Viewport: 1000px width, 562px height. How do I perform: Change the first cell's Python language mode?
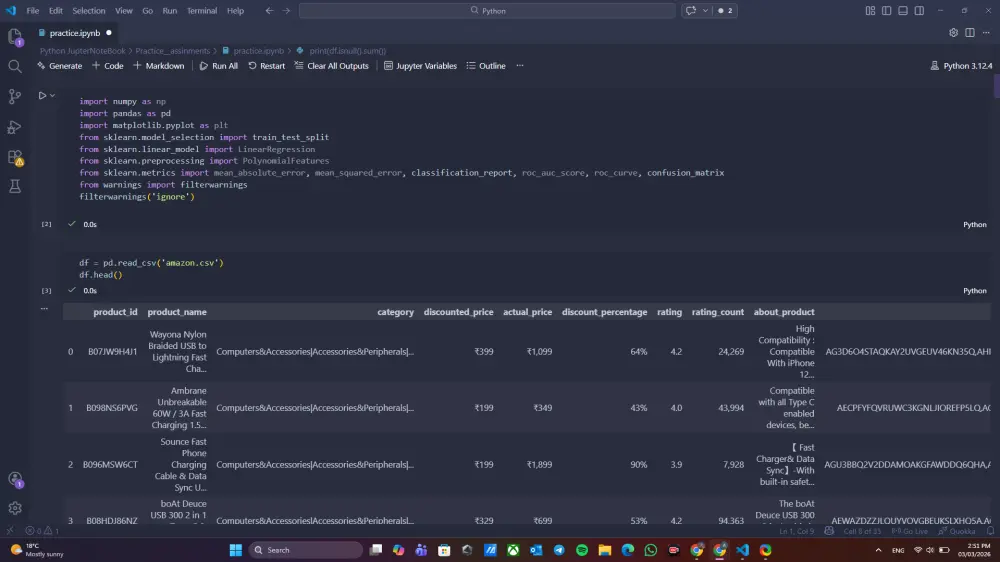tap(974, 225)
